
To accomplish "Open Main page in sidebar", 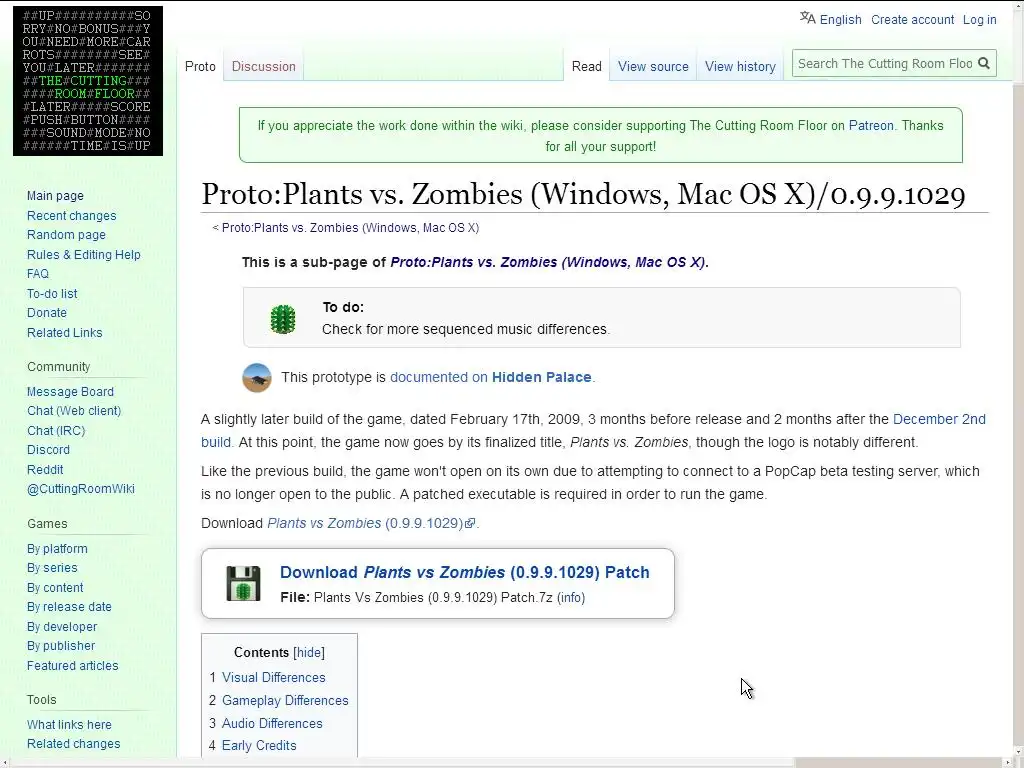I will pyautogui.click(x=56, y=196).
